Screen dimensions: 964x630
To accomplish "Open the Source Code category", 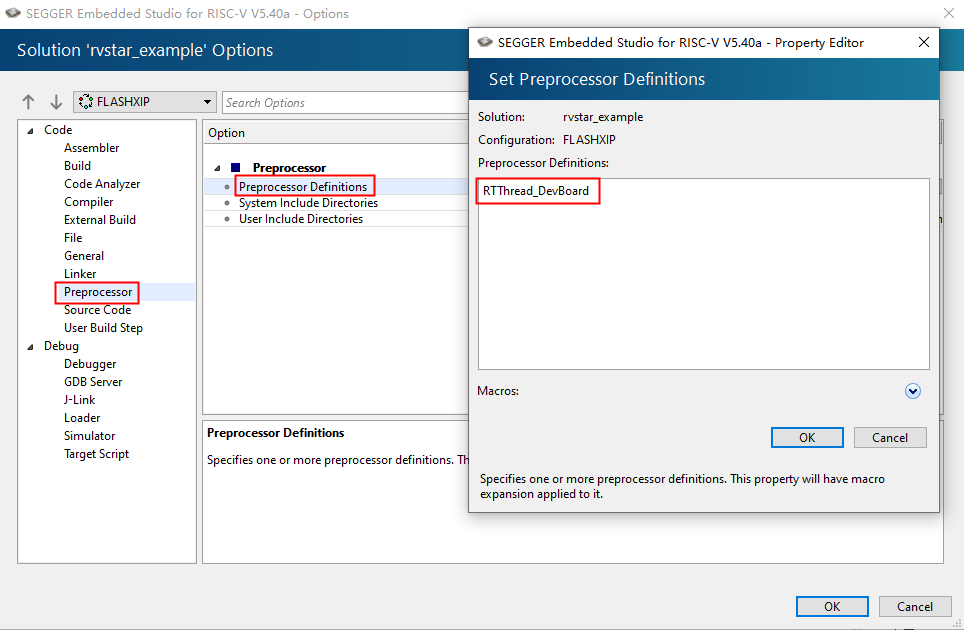I will coord(97,310).
